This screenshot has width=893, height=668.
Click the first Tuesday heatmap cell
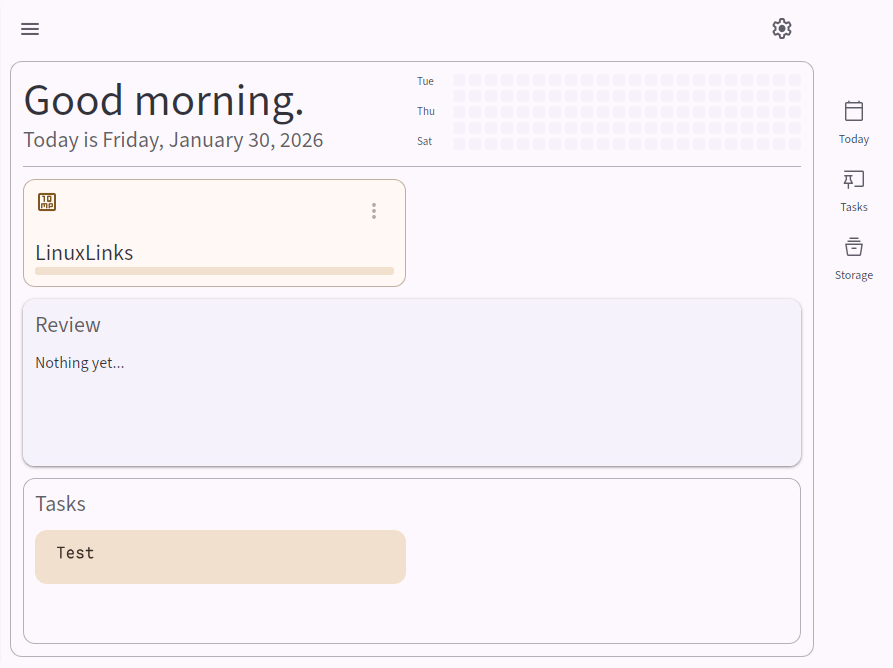coord(459,80)
